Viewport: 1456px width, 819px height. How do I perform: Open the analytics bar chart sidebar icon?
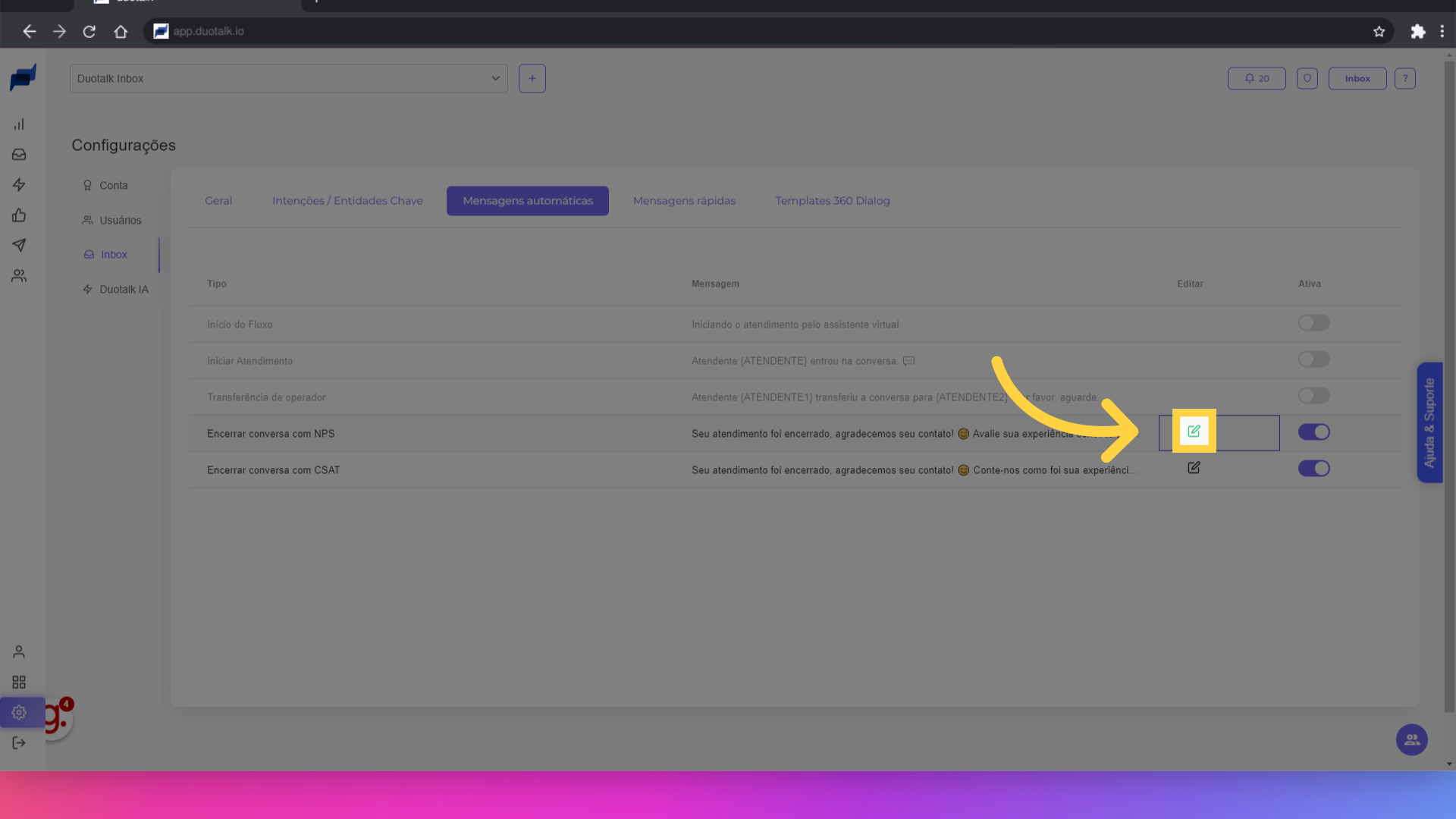19,124
